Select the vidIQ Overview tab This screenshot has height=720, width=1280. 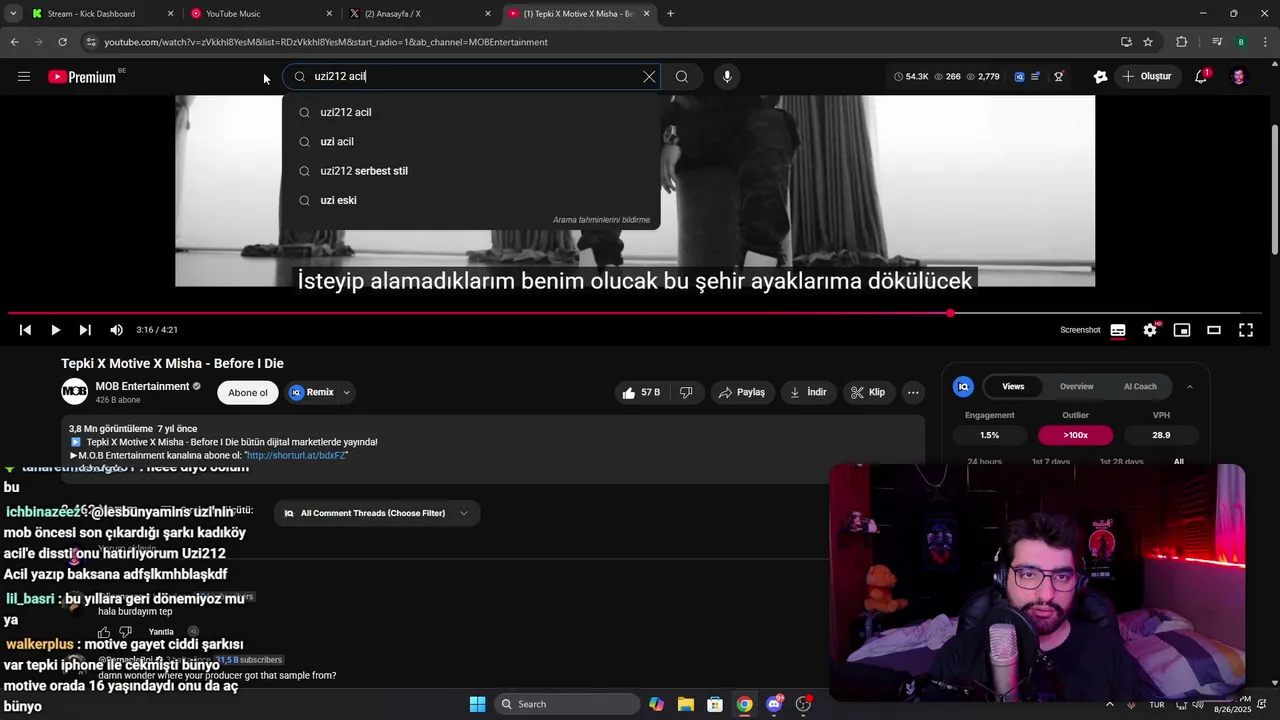[x=1077, y=387]
